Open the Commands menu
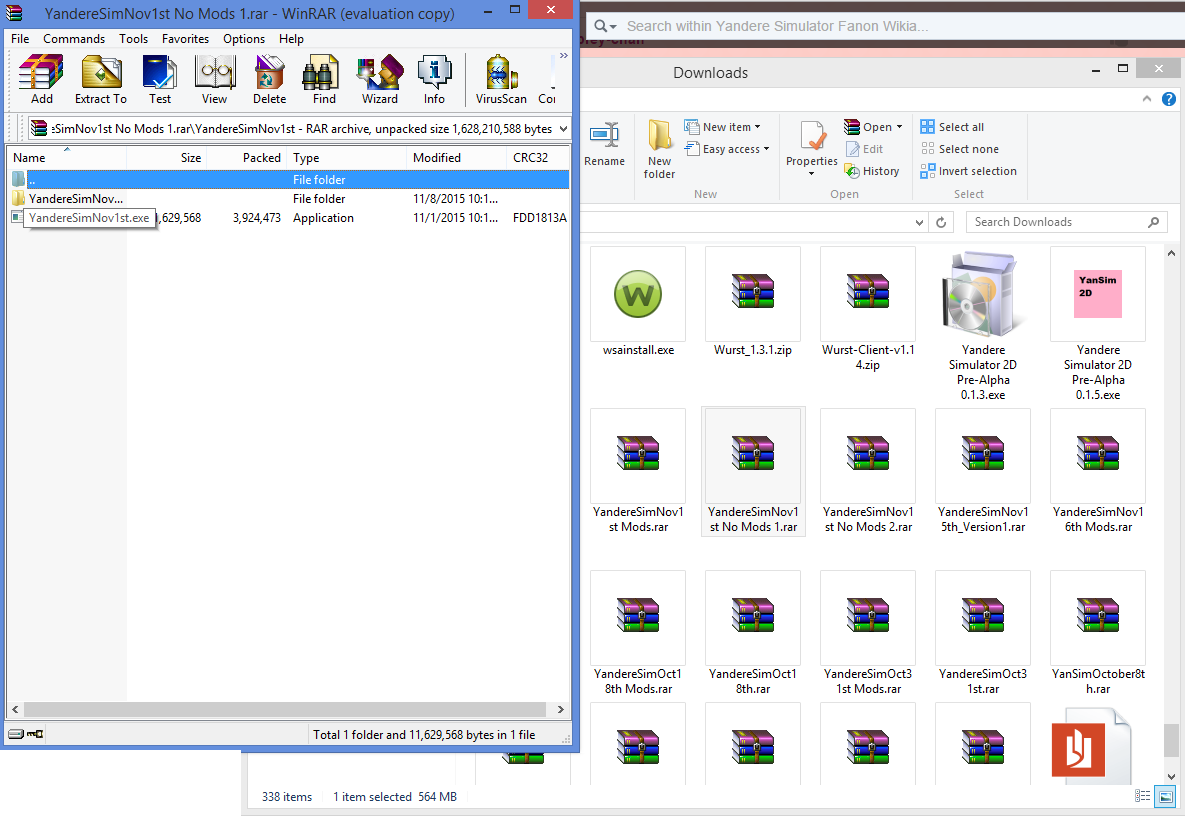 [x=74, y=39]
